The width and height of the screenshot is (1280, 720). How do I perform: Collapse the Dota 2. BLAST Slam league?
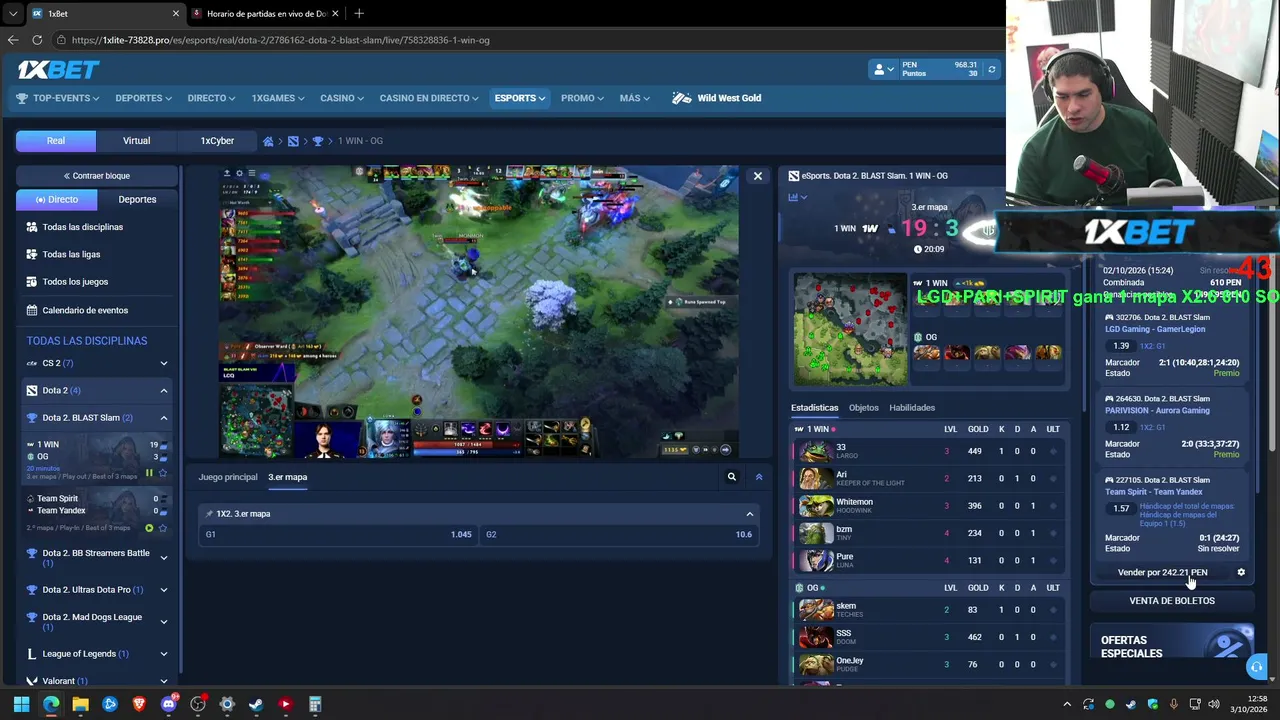(164, 418)
